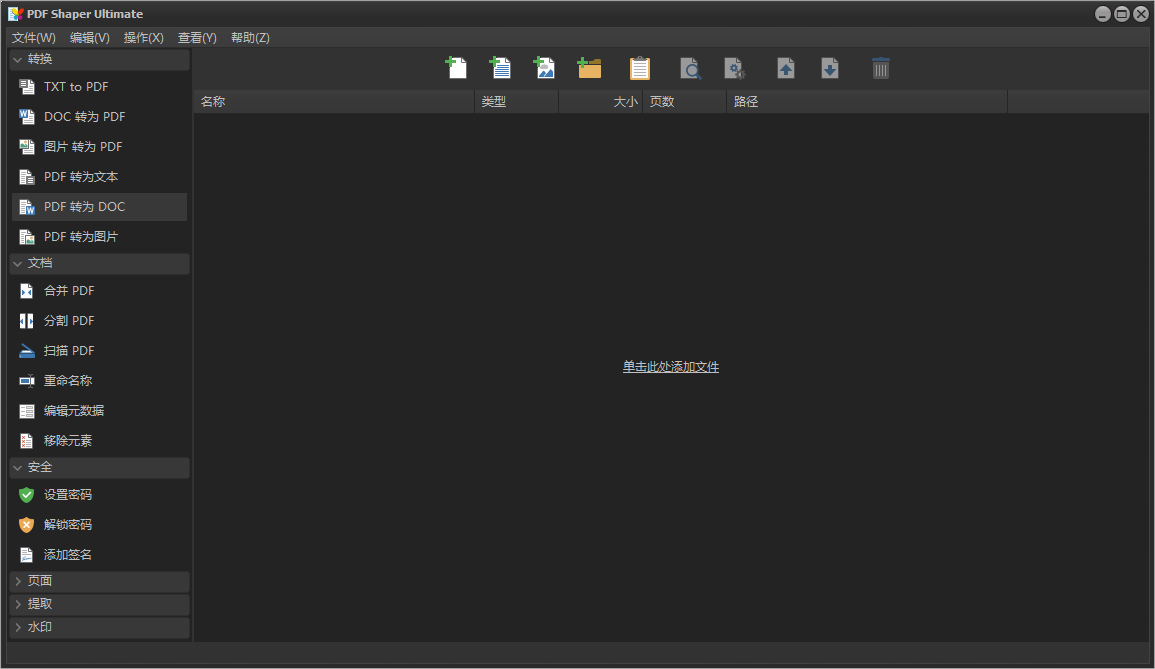1155x669 pixels.
Task: Choose the PDF 转为图片 label
Action: (81, 237)
